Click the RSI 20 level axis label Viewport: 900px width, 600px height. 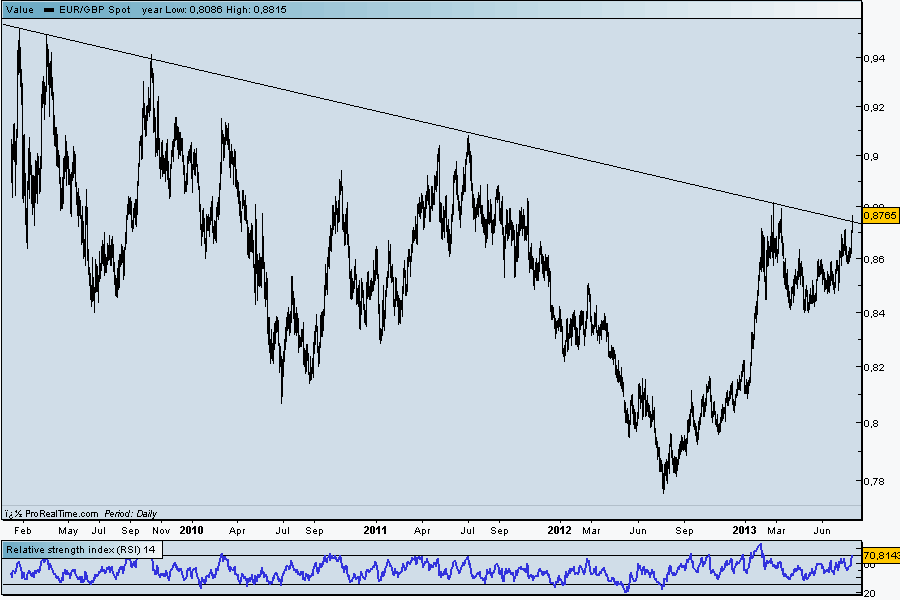pos(869,594)
